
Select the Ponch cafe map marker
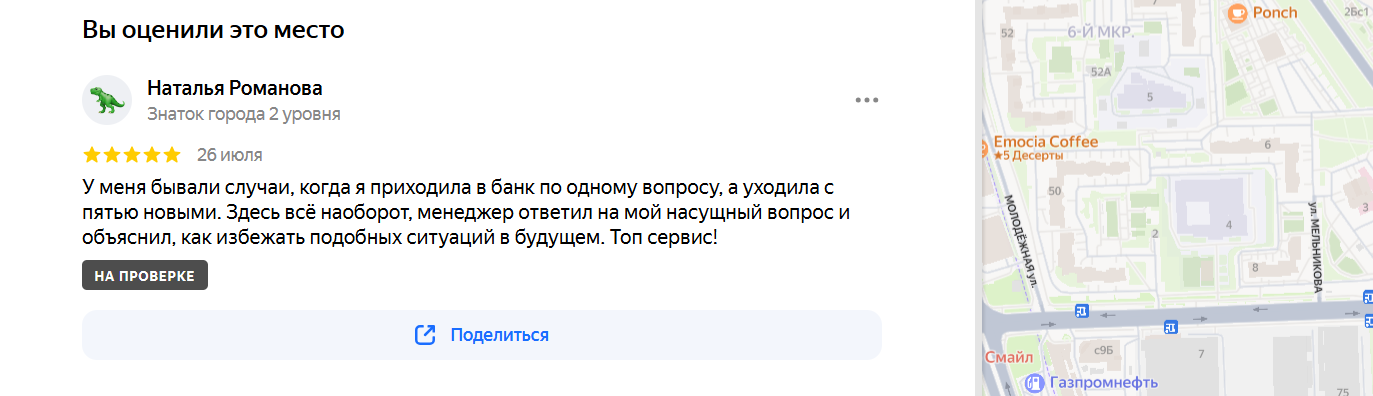(x=1237, y=13)
